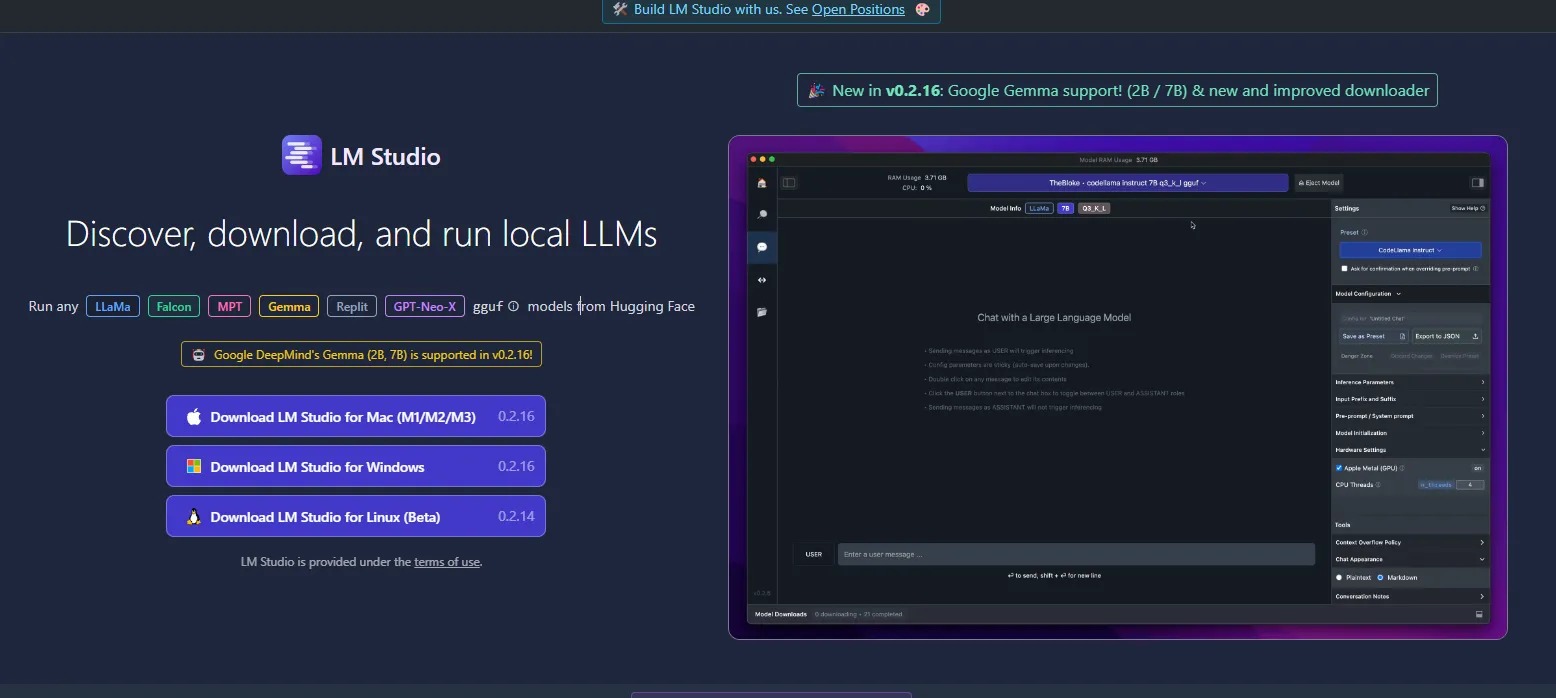Screen dimensions: 1556x698
Task: Click into the 'Enter a user message' field
Action: click(x=1076, y=554)
